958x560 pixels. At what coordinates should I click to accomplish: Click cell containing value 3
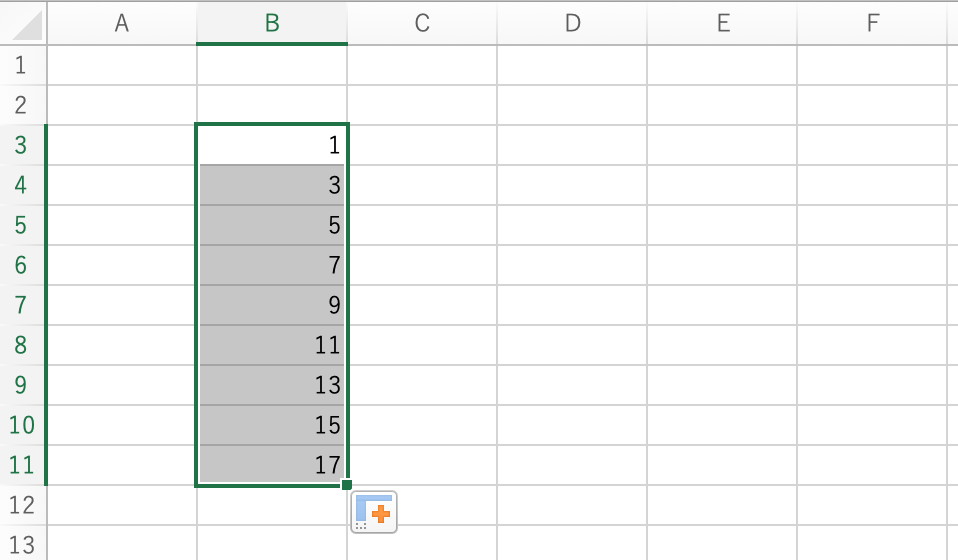pyautogui.click(x=272, y=186)
